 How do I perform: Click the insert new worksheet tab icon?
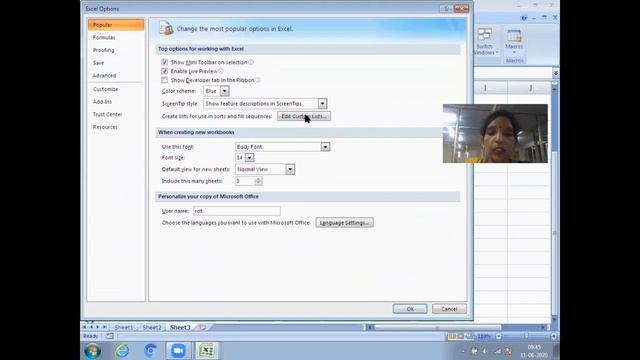(202, 327)
